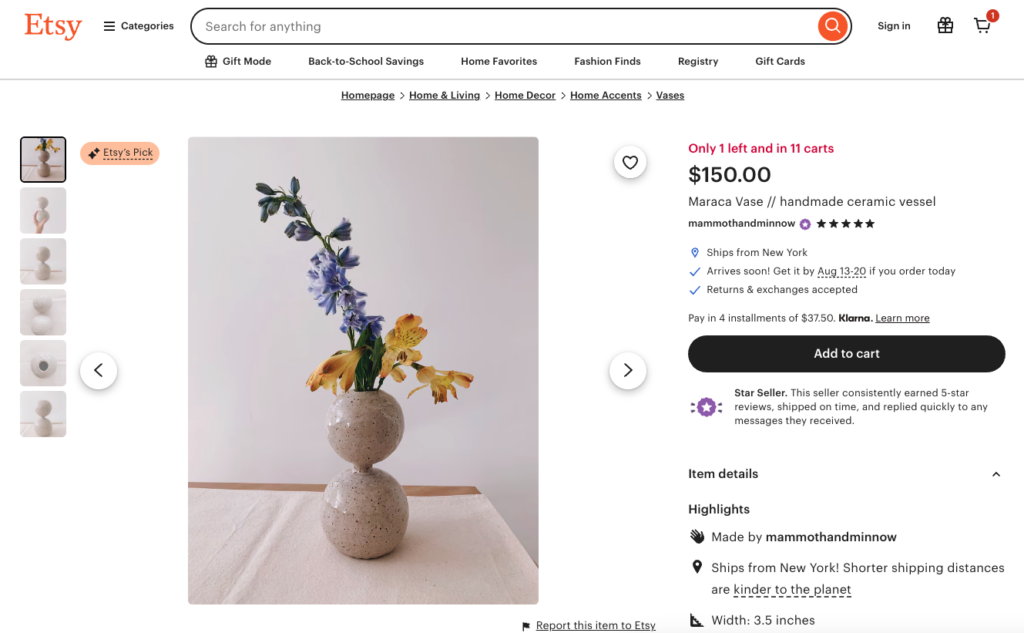Click the gift box icon in header
This screenshot has width=1024, height=633.
945,26
